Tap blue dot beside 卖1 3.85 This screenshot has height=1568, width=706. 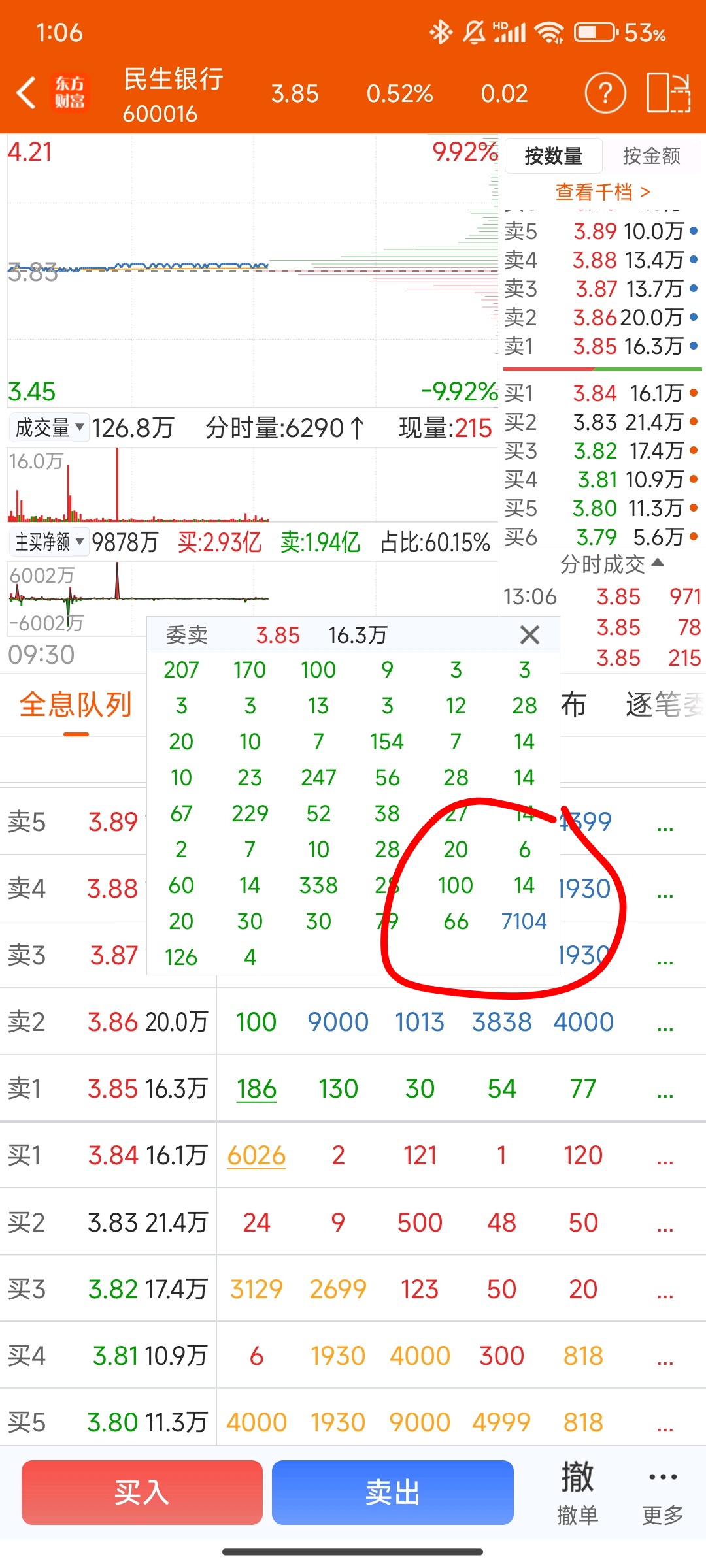(693, 346)
